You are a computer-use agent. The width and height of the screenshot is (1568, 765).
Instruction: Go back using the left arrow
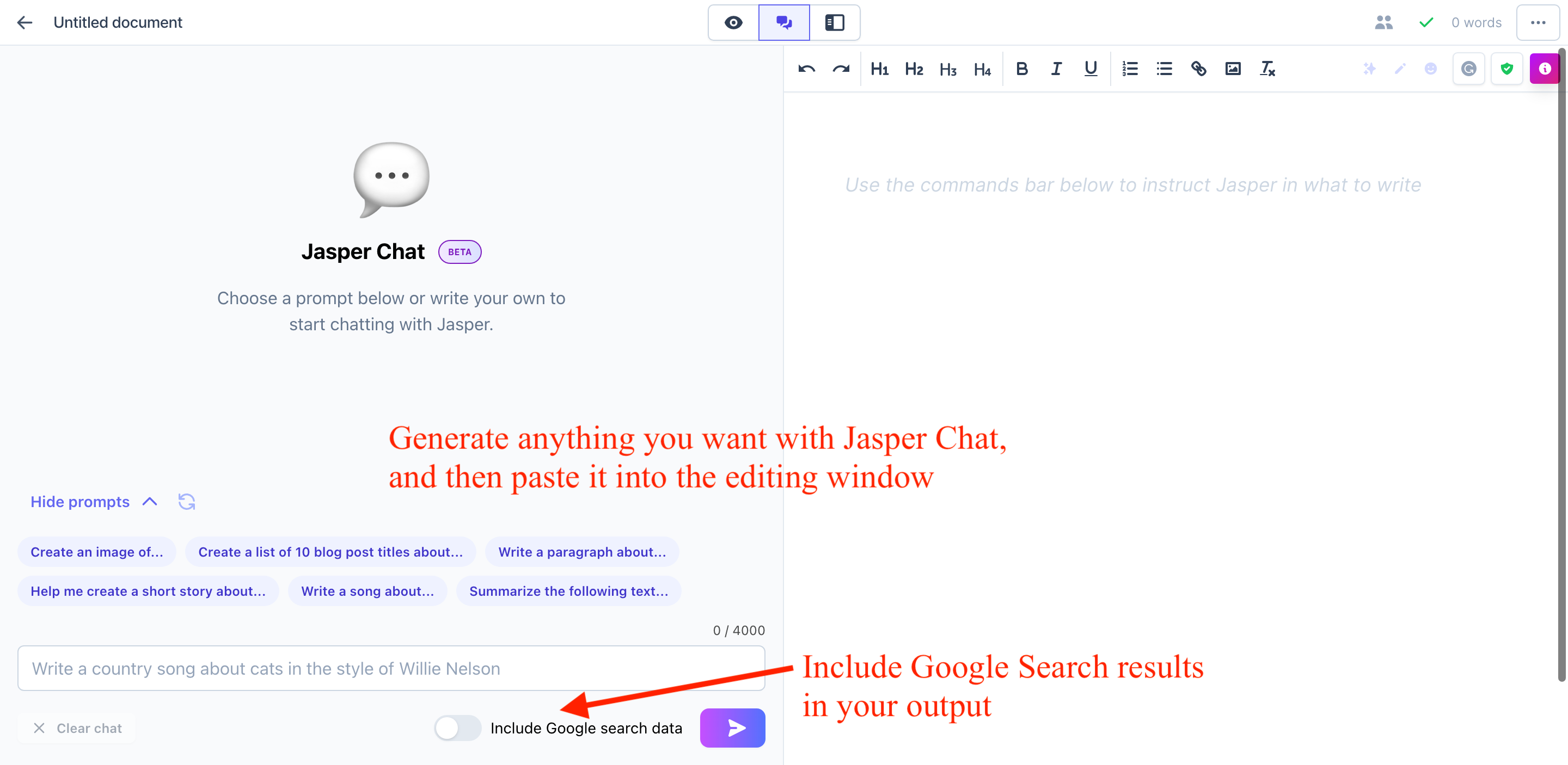pos(25,22)
